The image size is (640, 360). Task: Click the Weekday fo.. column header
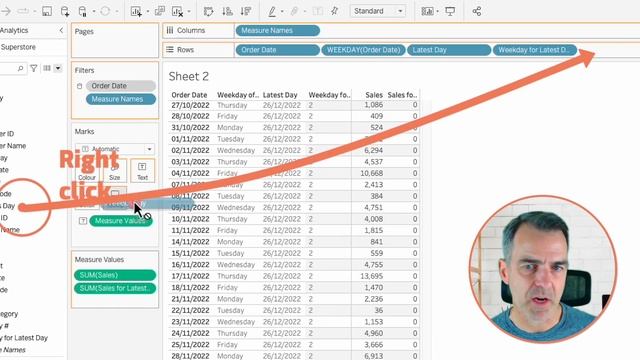pyautogui.click(x=329, y=95)
